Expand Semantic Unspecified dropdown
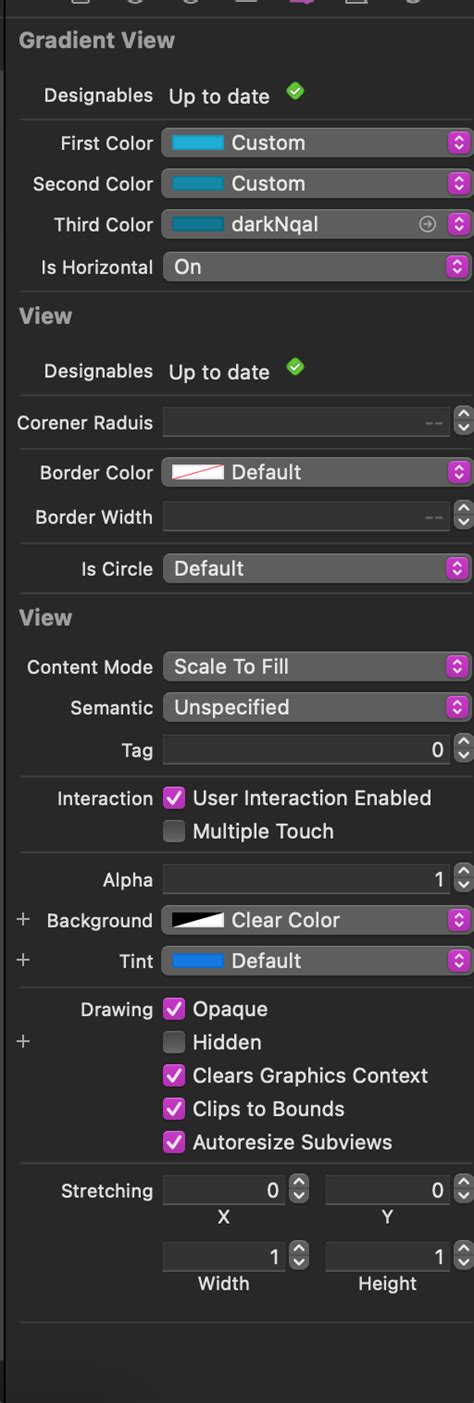 [317, 707]
